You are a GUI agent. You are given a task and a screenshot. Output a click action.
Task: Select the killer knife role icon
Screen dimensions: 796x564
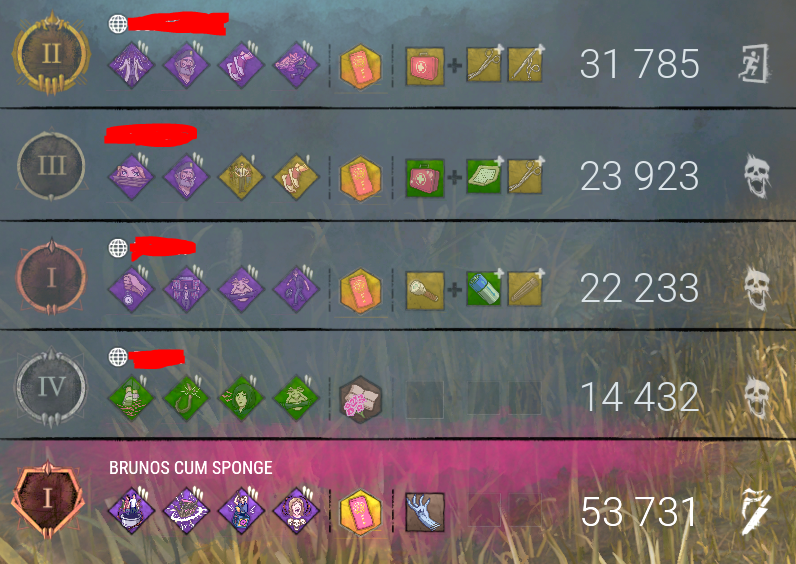pos(755,511)
